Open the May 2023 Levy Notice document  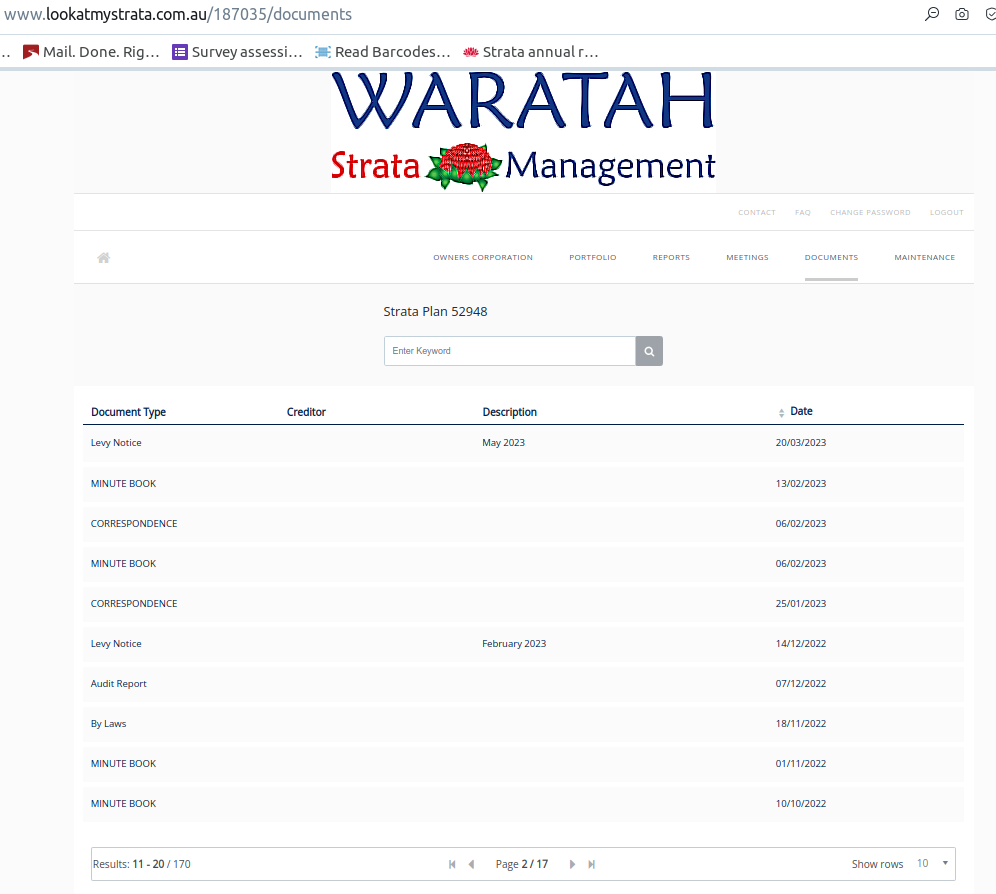116,443
